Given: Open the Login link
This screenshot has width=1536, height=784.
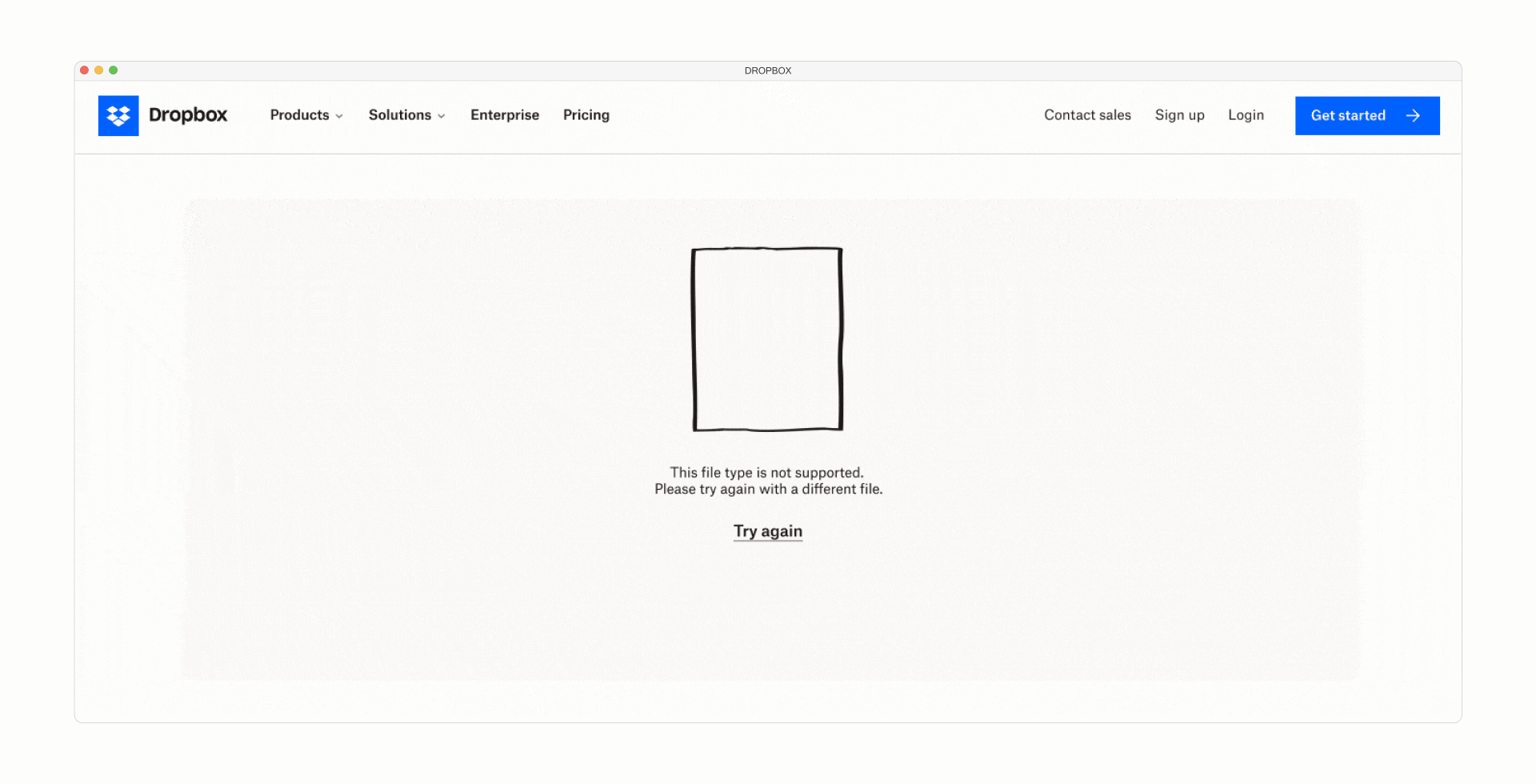Looking at the screenshot, I should [1246, 115].
